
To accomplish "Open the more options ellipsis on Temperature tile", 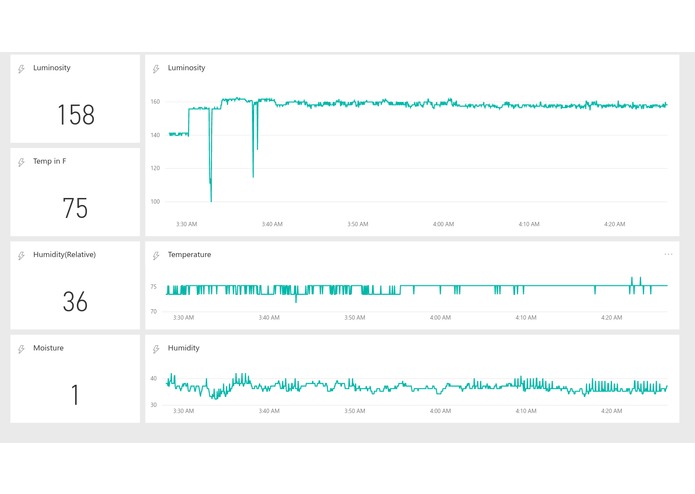I will click(668, 254).
